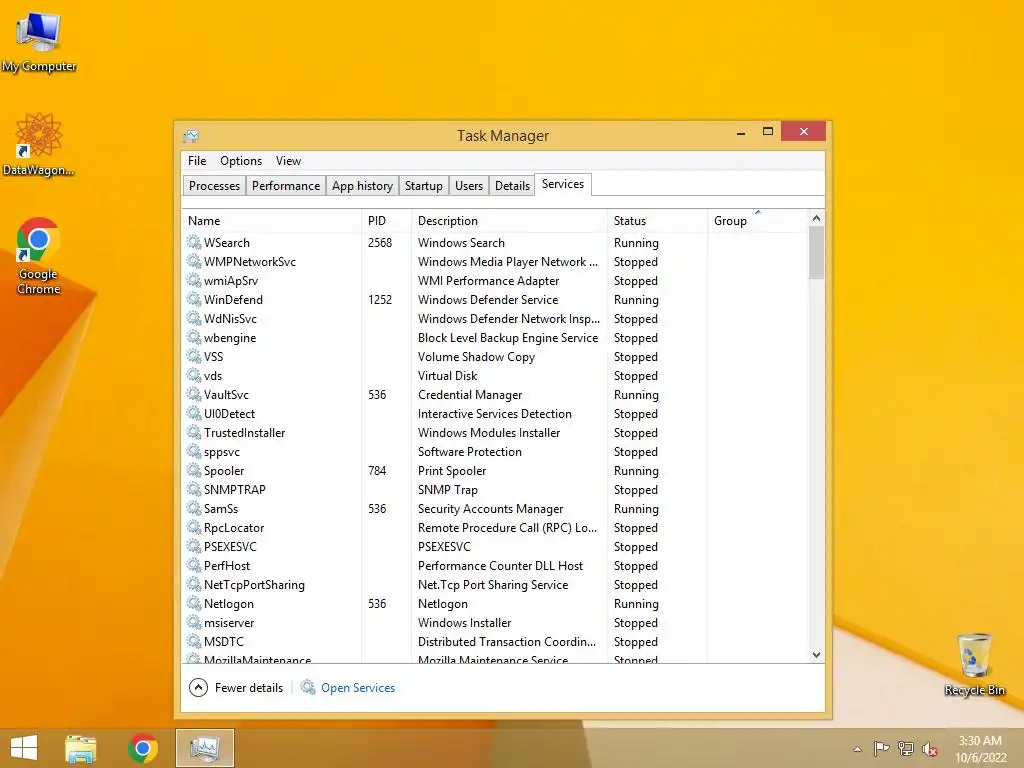Click the service icon beside PSEXESVC

coord(194,546)
